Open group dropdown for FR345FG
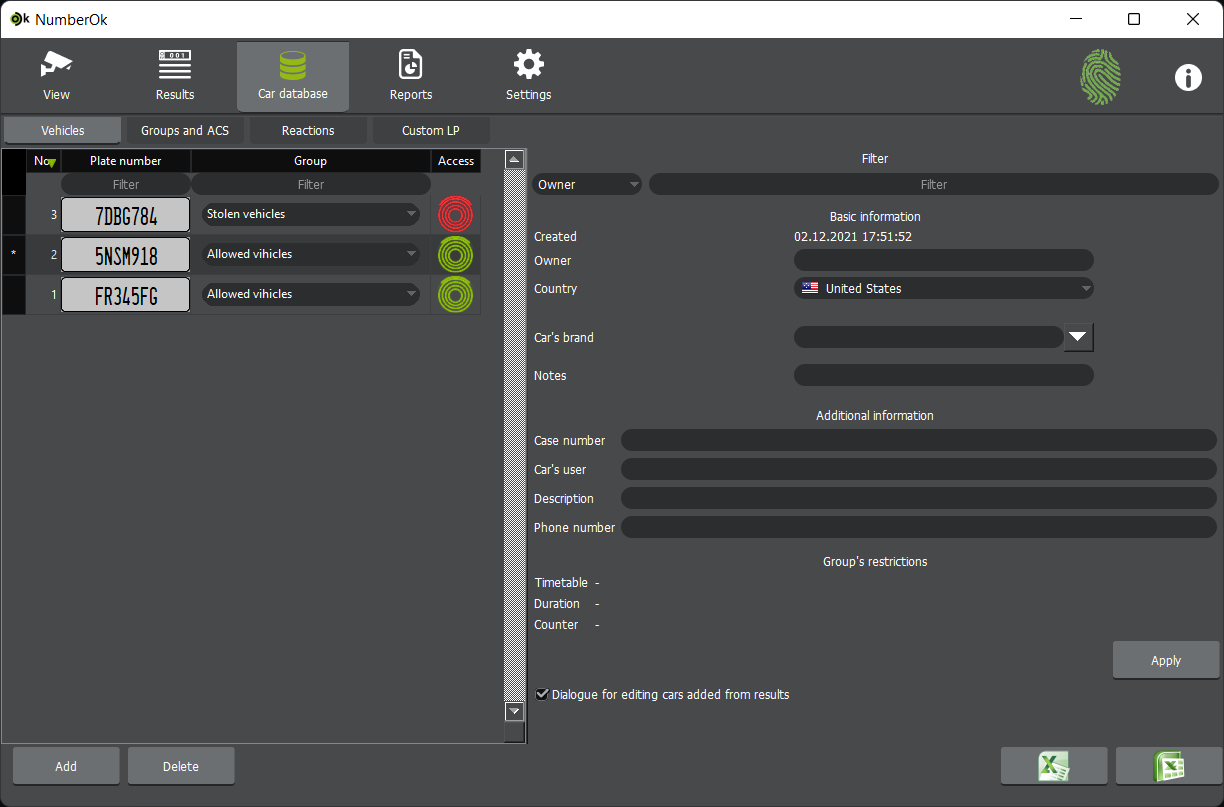This screenshot has width=1224, height=807. tap(311, 294)
